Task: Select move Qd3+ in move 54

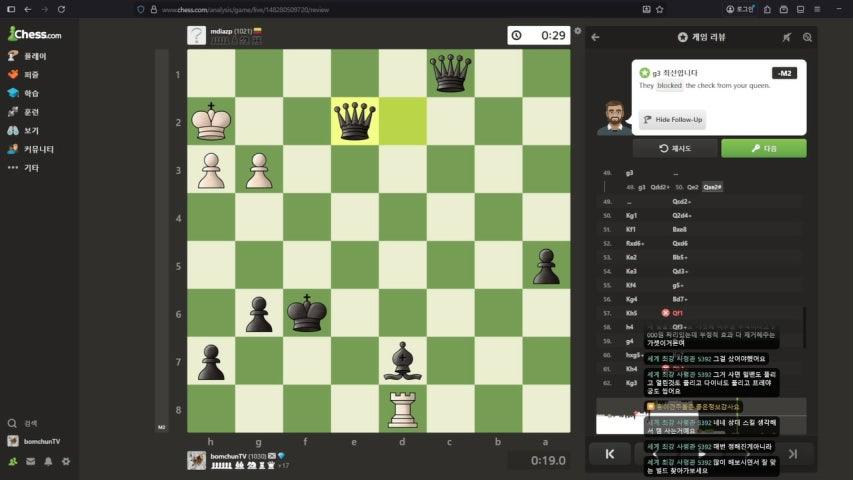Action: point(680,271)
